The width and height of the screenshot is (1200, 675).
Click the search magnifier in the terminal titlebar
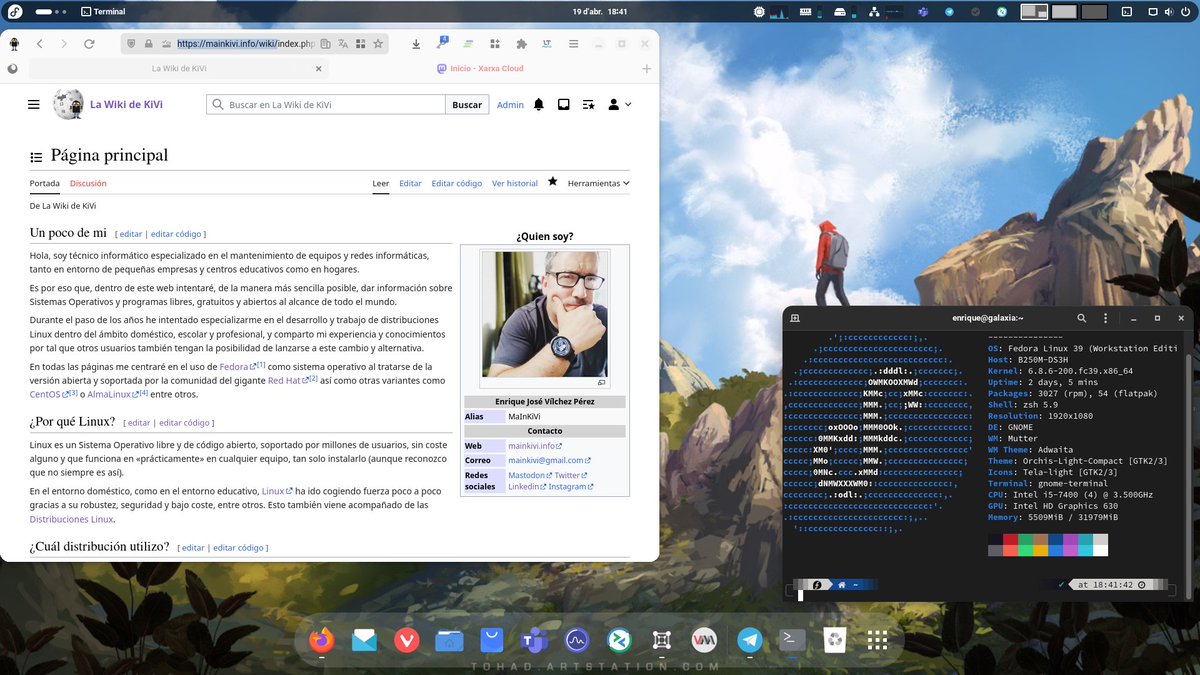[x=1081, y=317]
